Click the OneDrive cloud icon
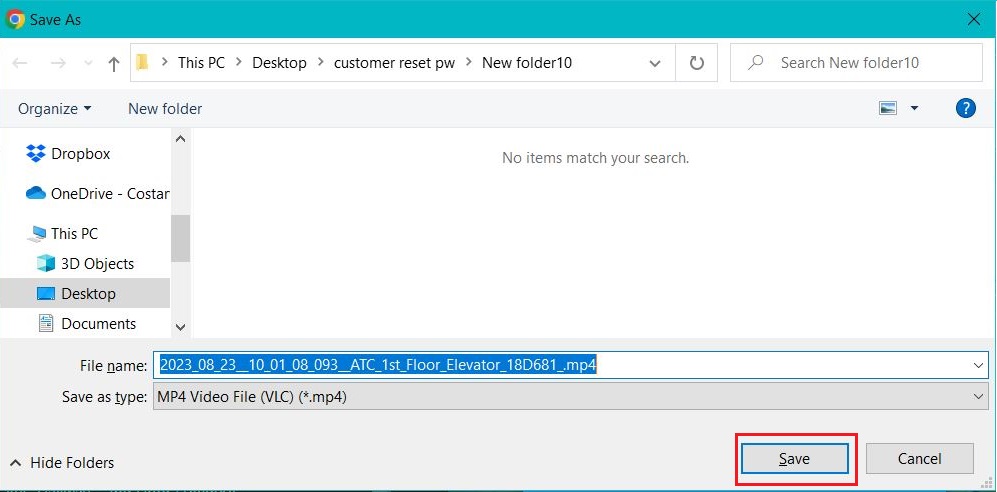997x492 pixels. coord(36,193)
